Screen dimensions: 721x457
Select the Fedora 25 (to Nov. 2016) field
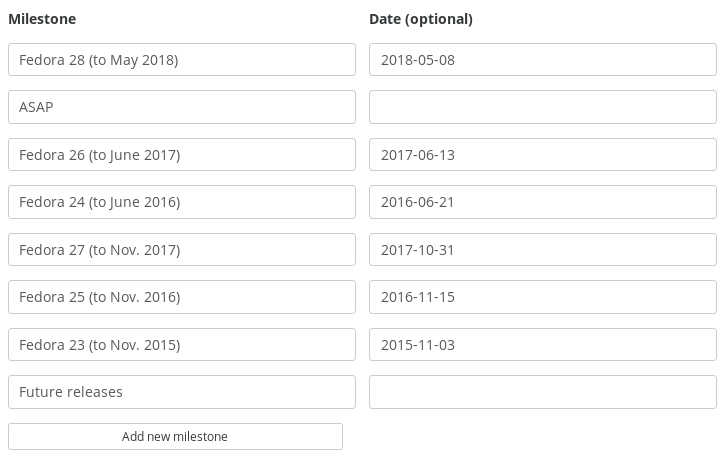[x=182, y=297]
